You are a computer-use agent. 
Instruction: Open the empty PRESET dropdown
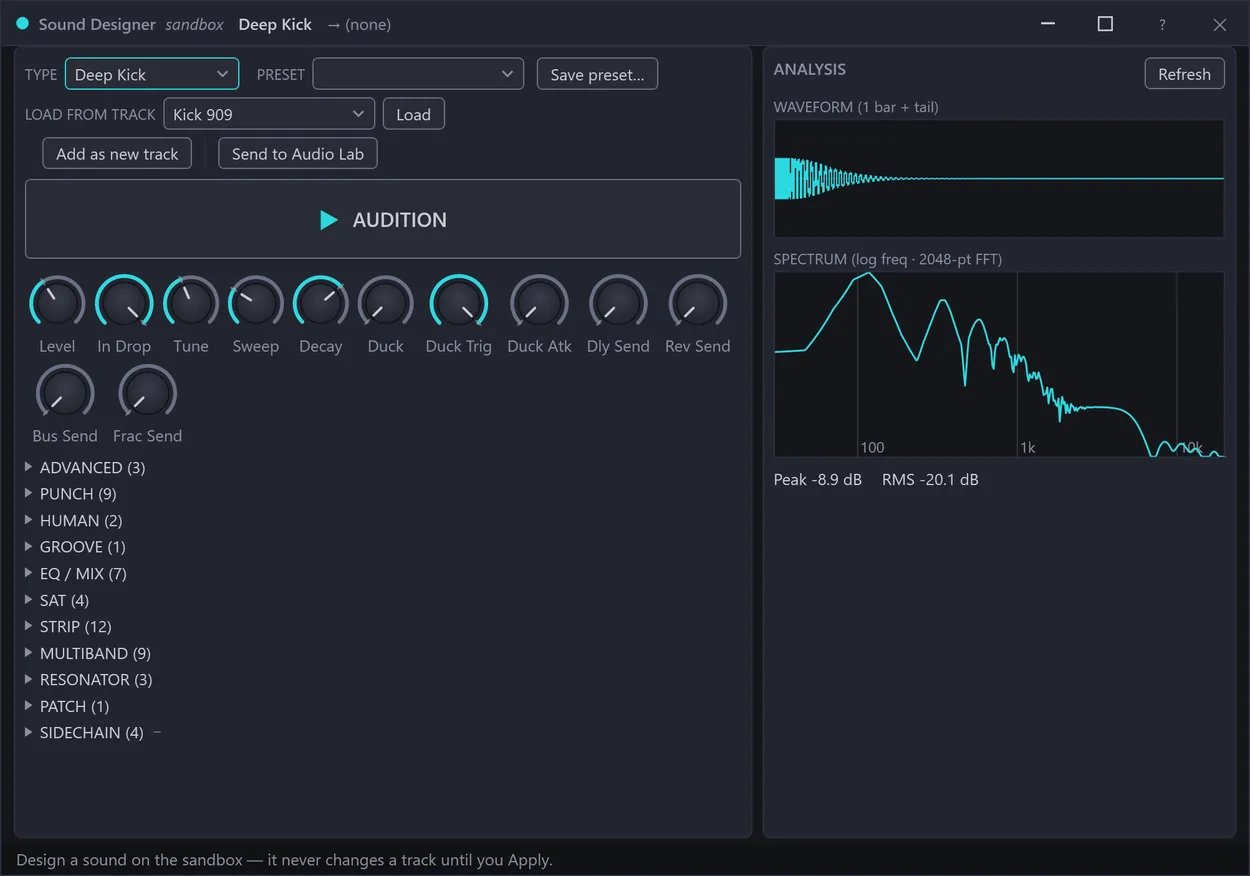(418, 74)
